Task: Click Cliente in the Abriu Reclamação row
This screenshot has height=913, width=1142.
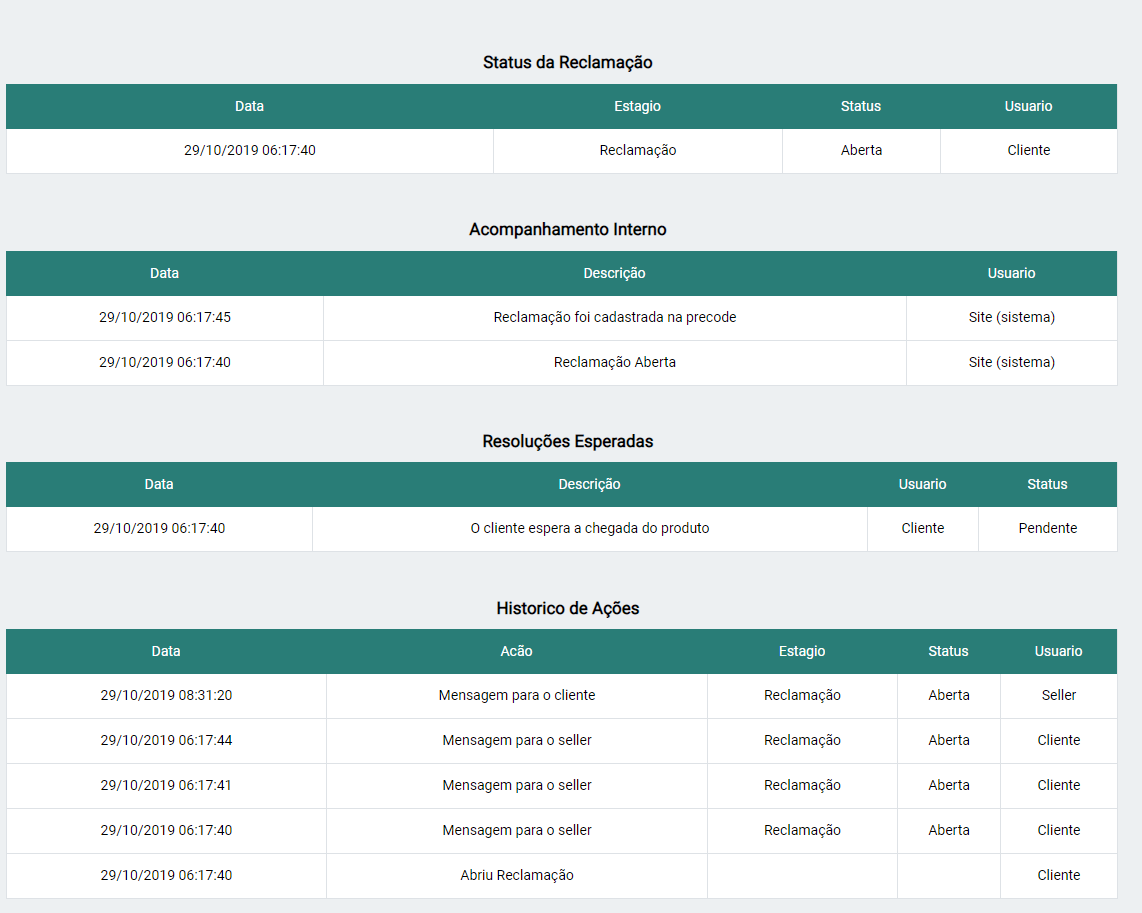Action: click(1058, 876)
